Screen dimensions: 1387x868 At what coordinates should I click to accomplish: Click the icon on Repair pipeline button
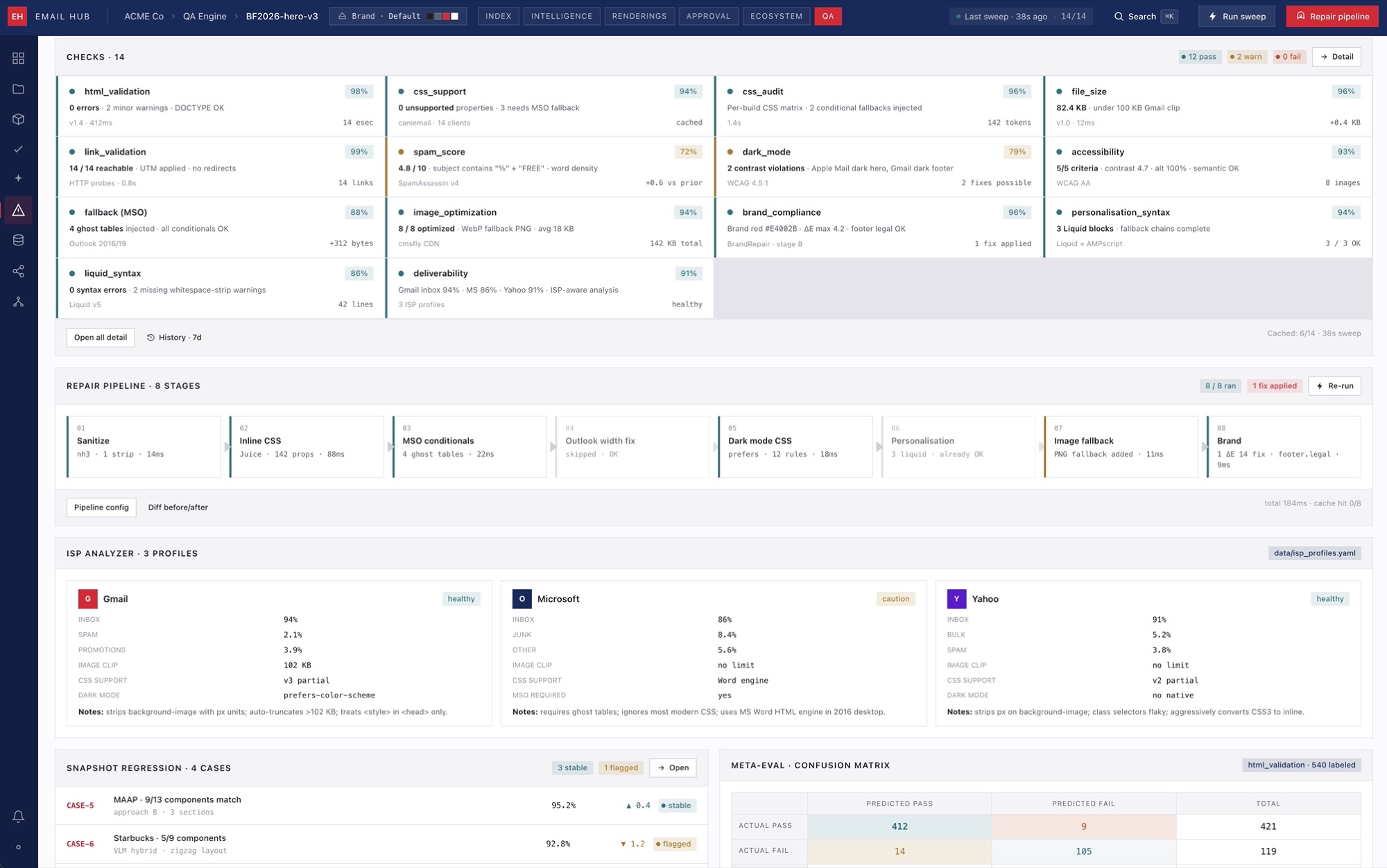[x=1300, y=16]
